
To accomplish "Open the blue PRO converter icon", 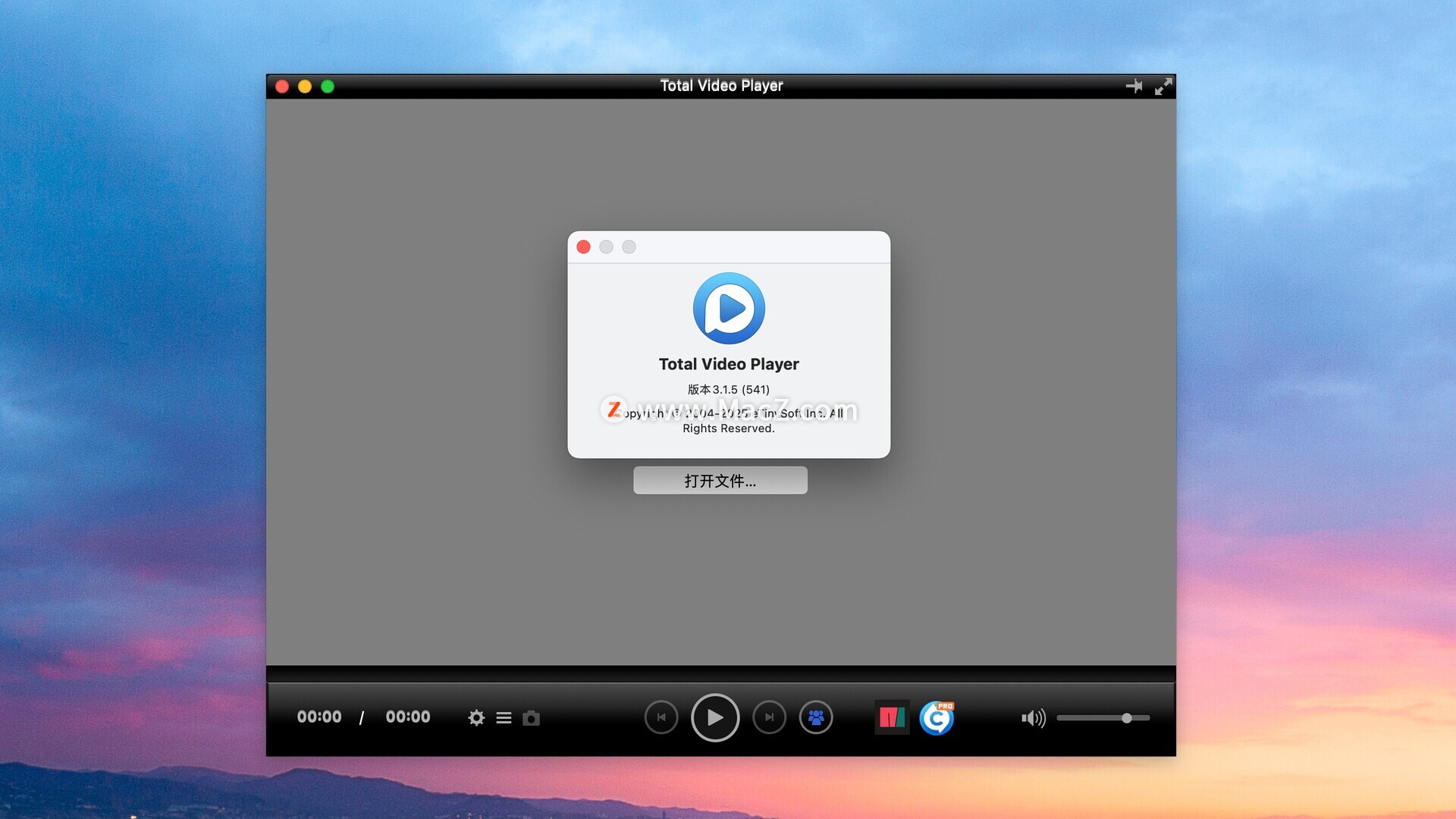I will point(937,717).
